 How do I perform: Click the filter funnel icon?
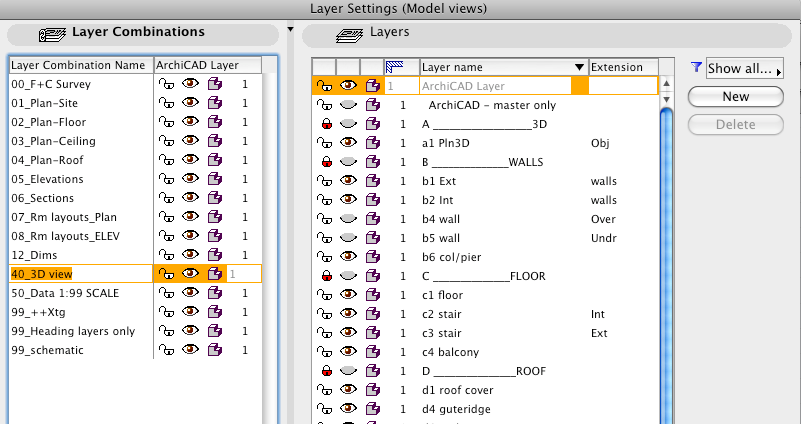(x=696, y=67)
